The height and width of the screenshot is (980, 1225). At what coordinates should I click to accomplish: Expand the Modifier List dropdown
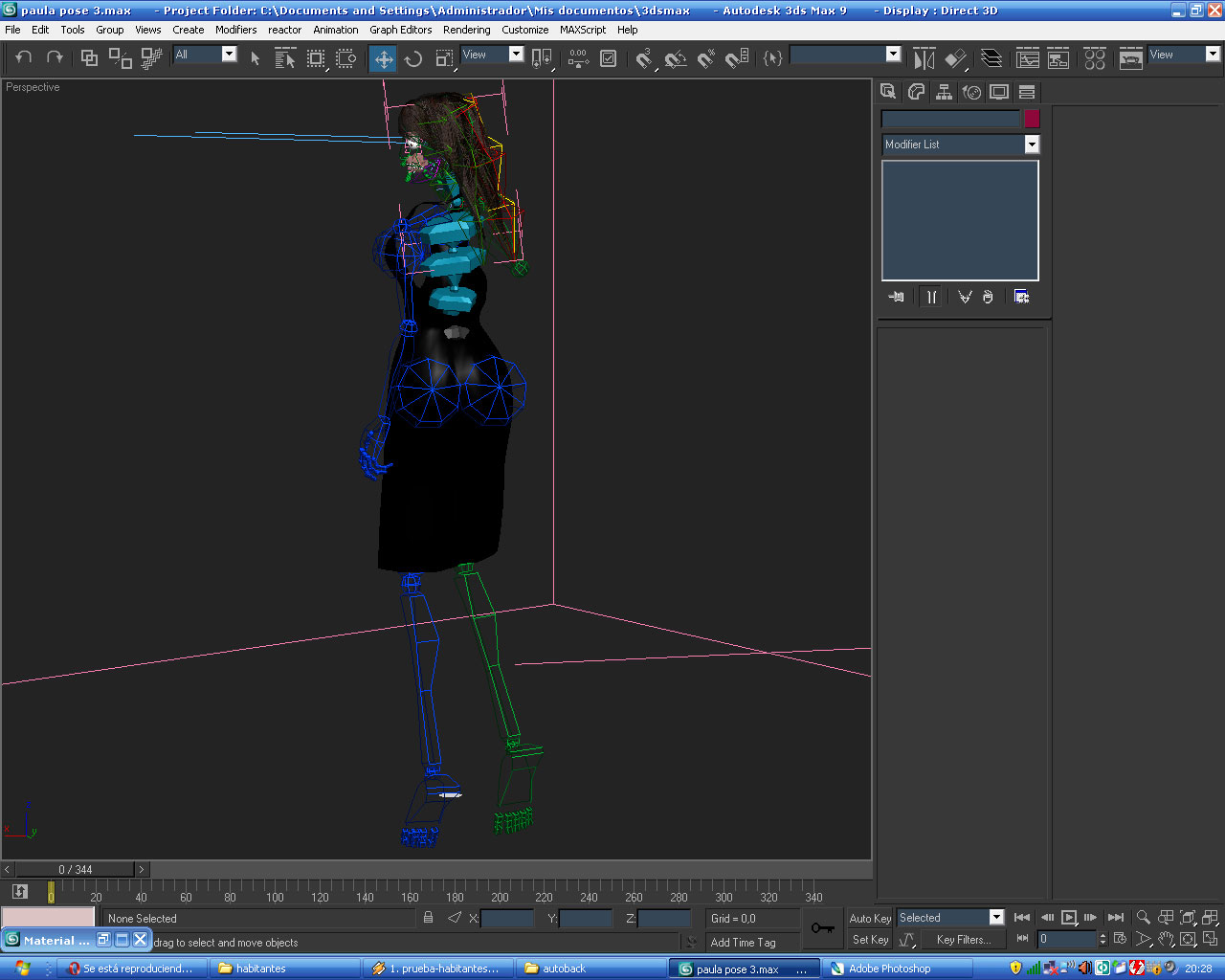pyautogui.click(x=1032, y=145)
